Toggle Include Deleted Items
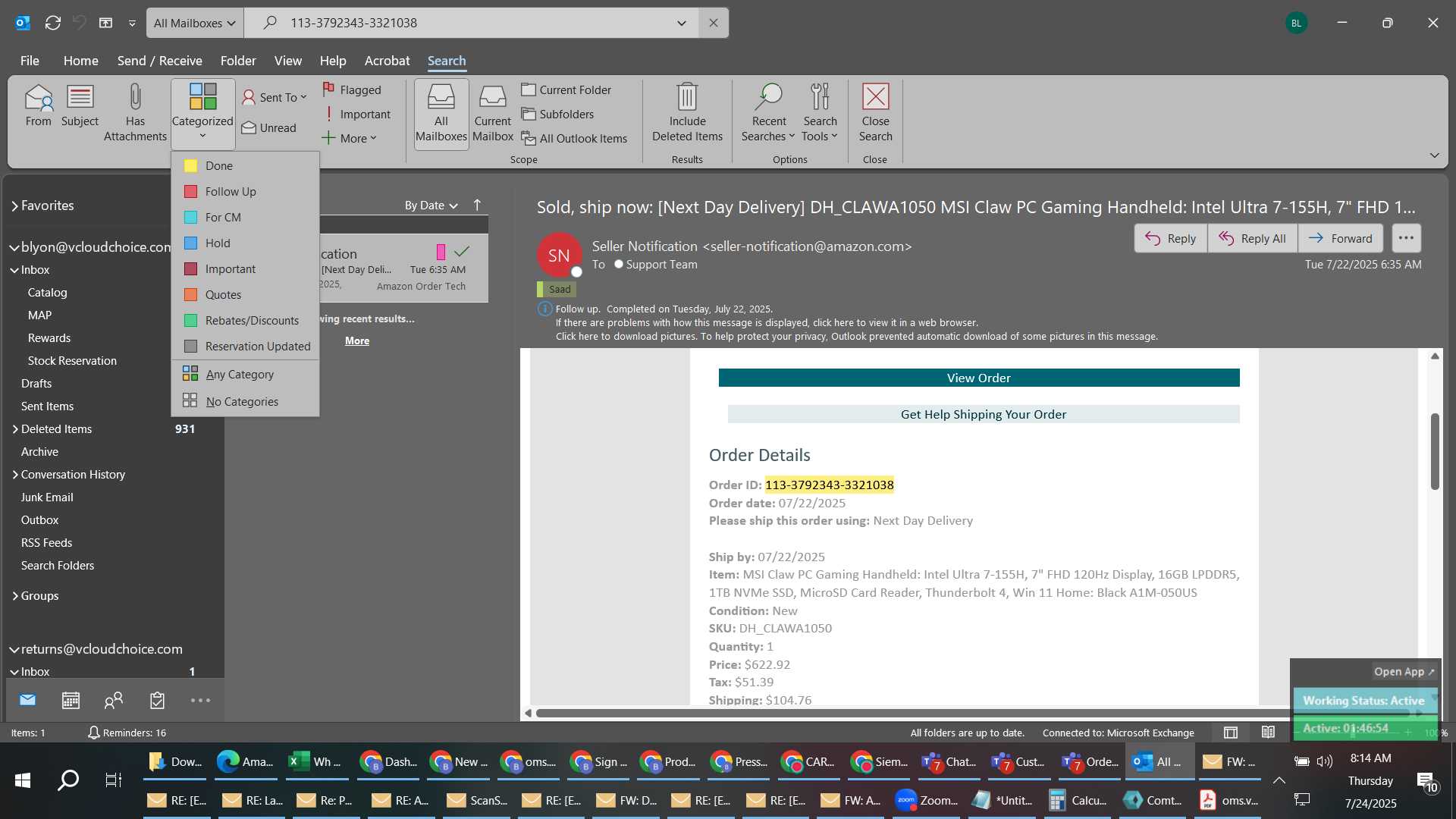The width and height of the screenshot is (1456, 819). tap(687, 113)
